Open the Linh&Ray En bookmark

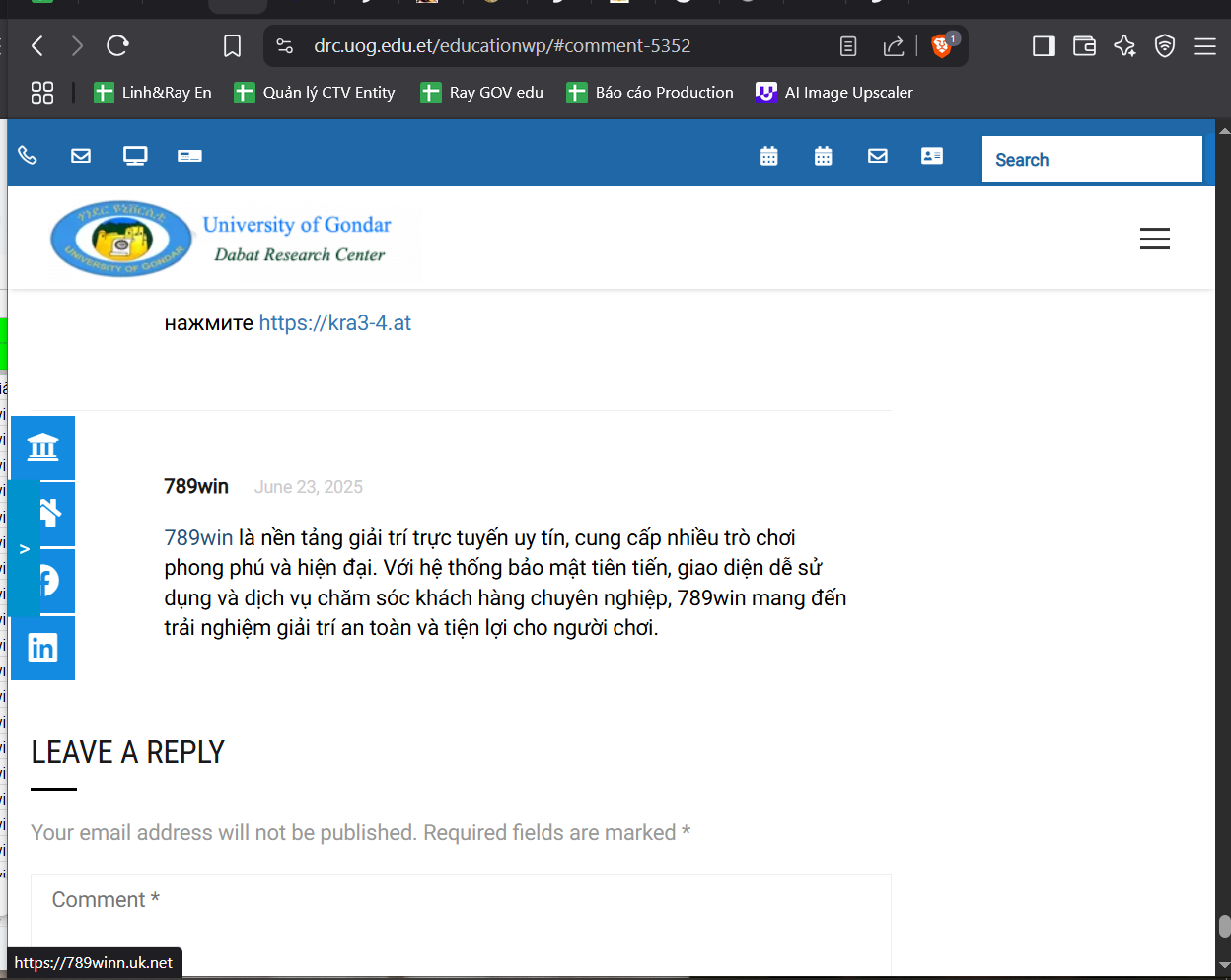coord(153,93)
